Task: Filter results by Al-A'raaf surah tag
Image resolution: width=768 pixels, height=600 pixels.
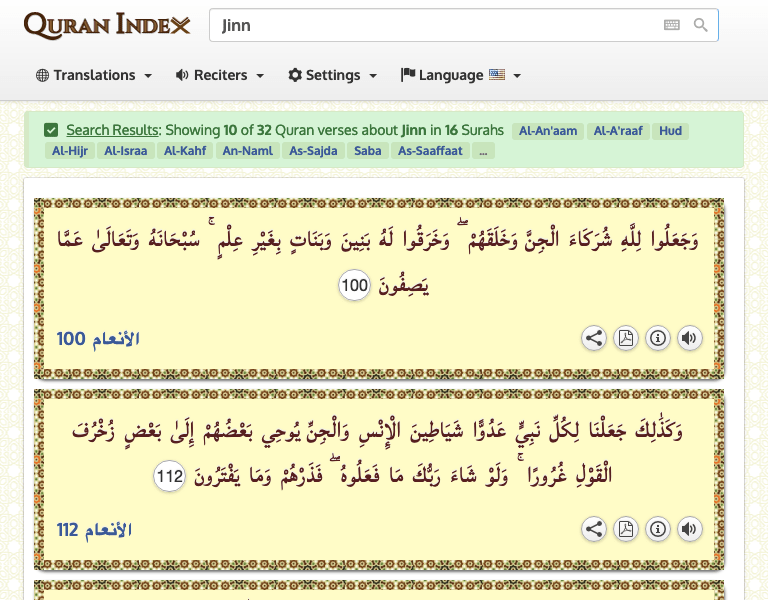Action: (x=620, y=131)
